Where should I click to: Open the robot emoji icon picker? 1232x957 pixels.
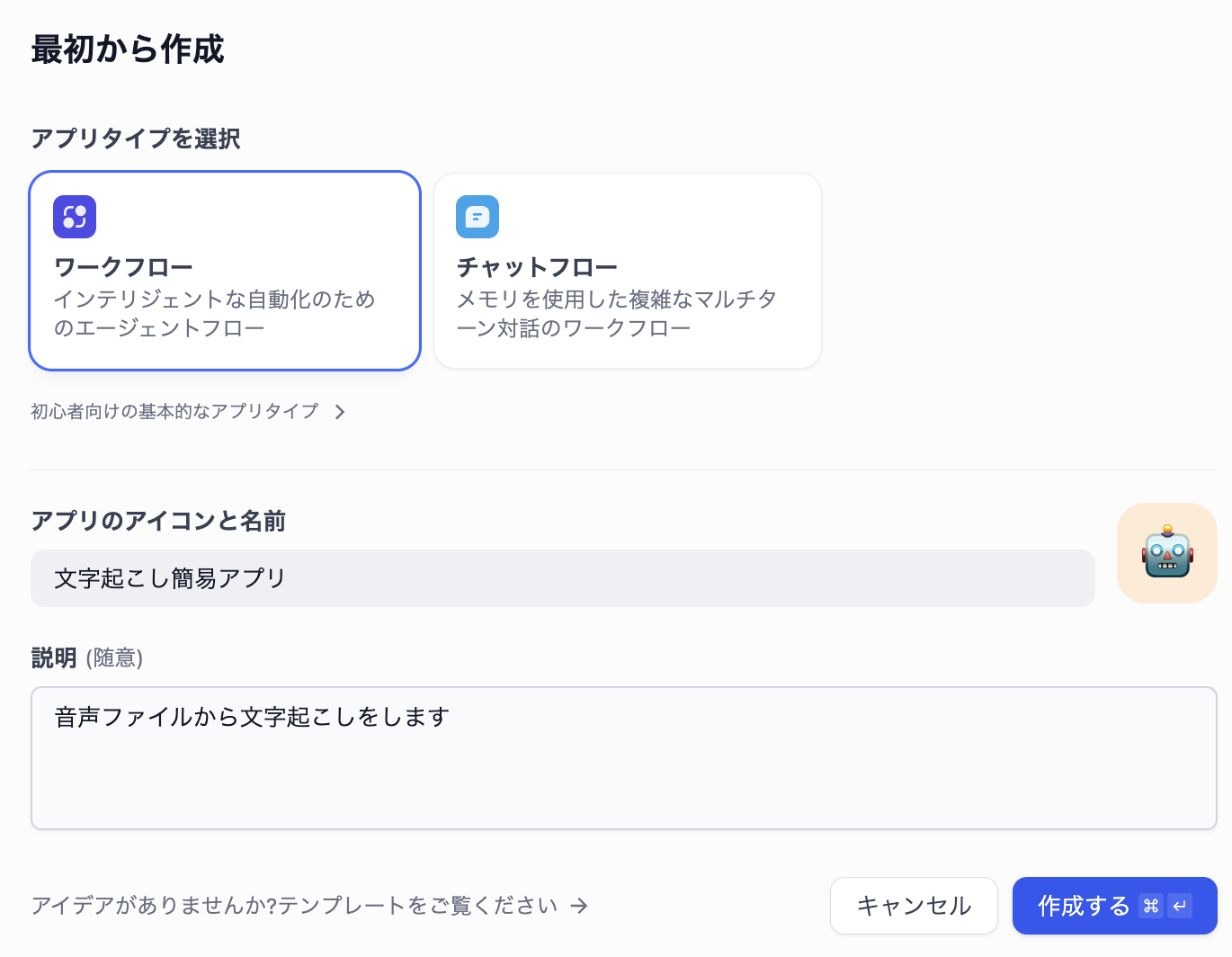1166,553
